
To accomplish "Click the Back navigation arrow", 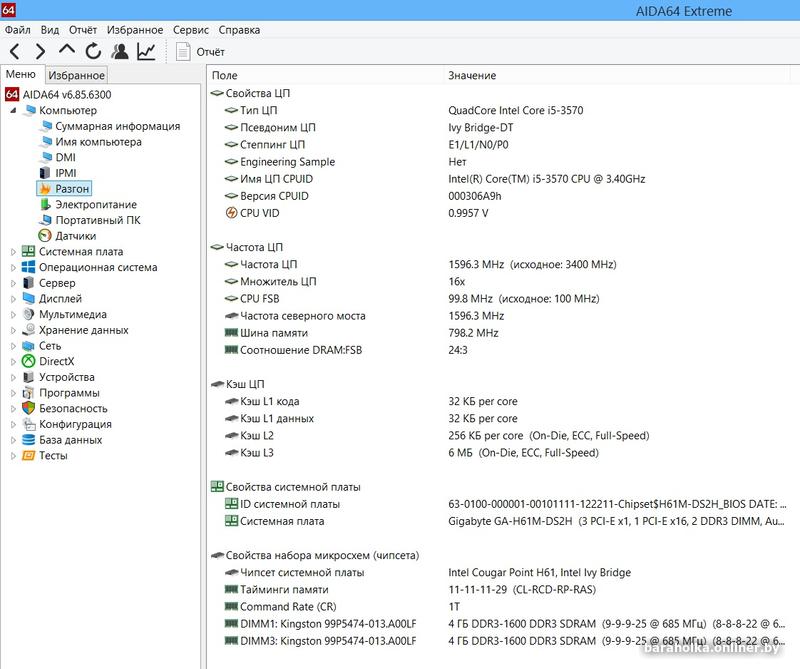I will click(x=14, y=51).
